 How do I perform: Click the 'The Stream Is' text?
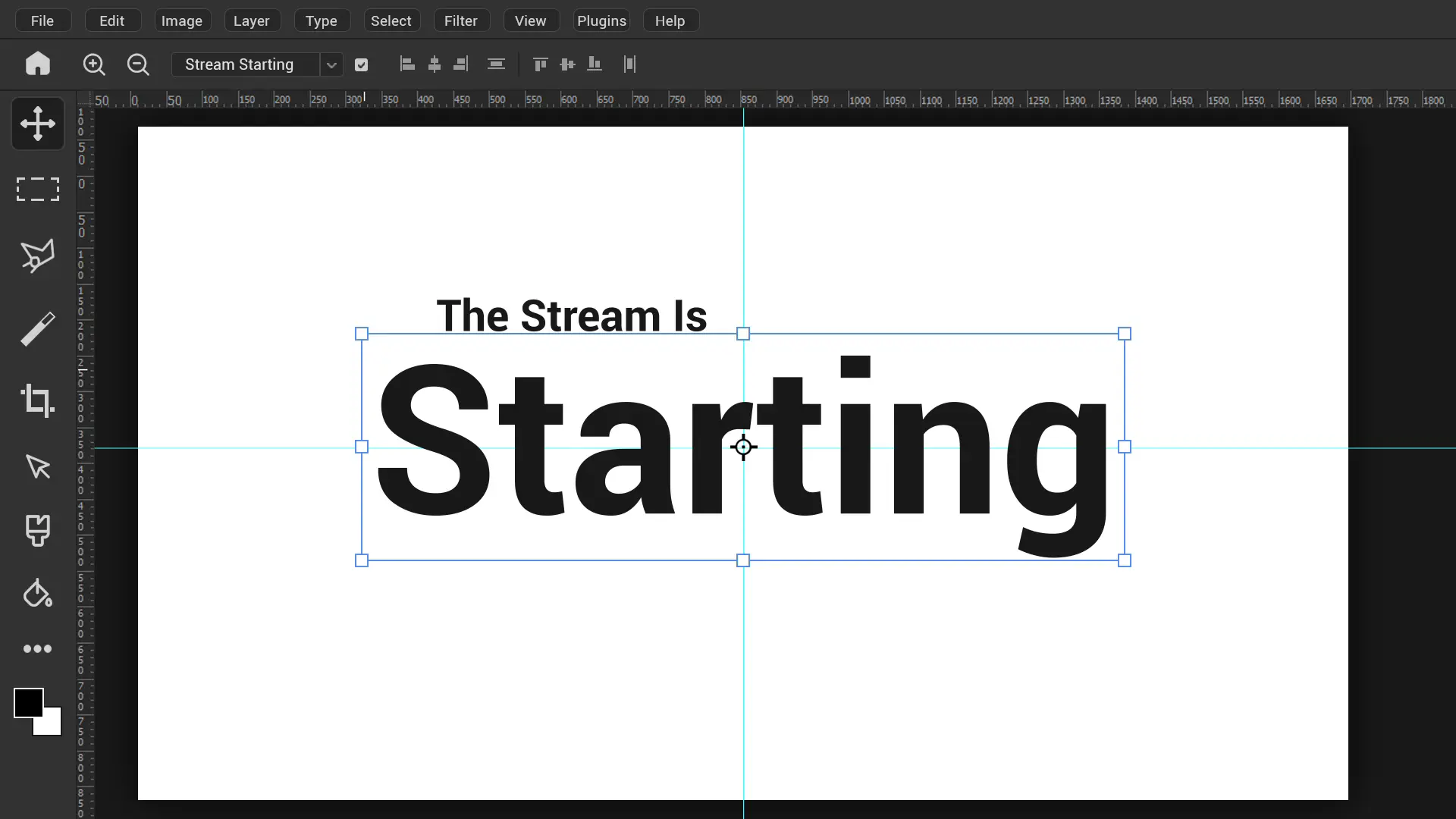click(x=572, y=315)
